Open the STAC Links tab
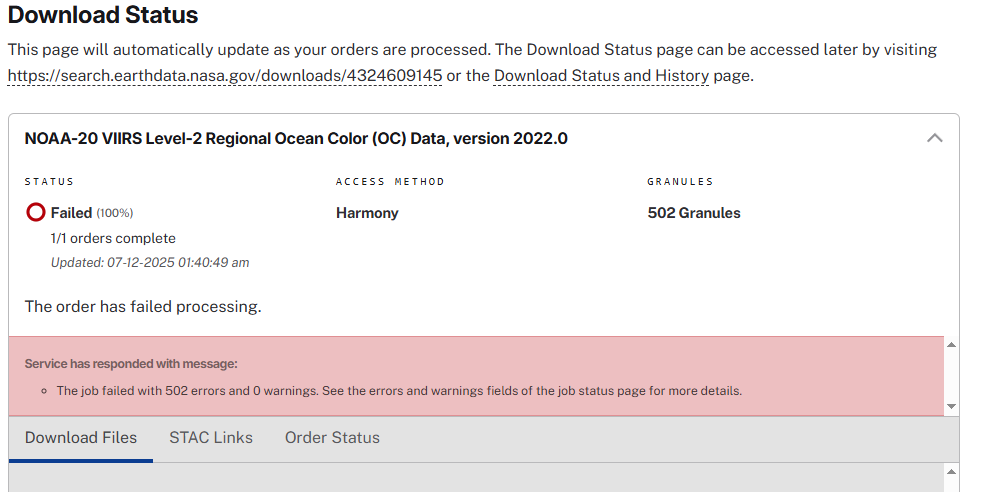This screenshot has height=492, width=989. point(211,438)
